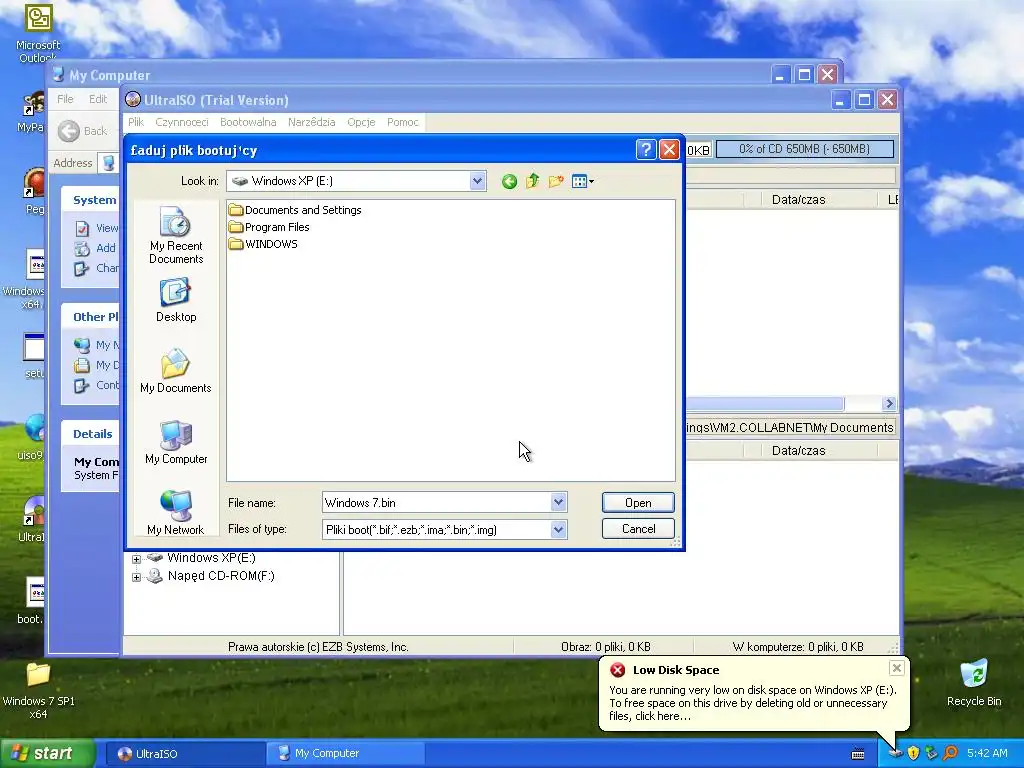Click the security shield tray icon

(x=913, y=753)
